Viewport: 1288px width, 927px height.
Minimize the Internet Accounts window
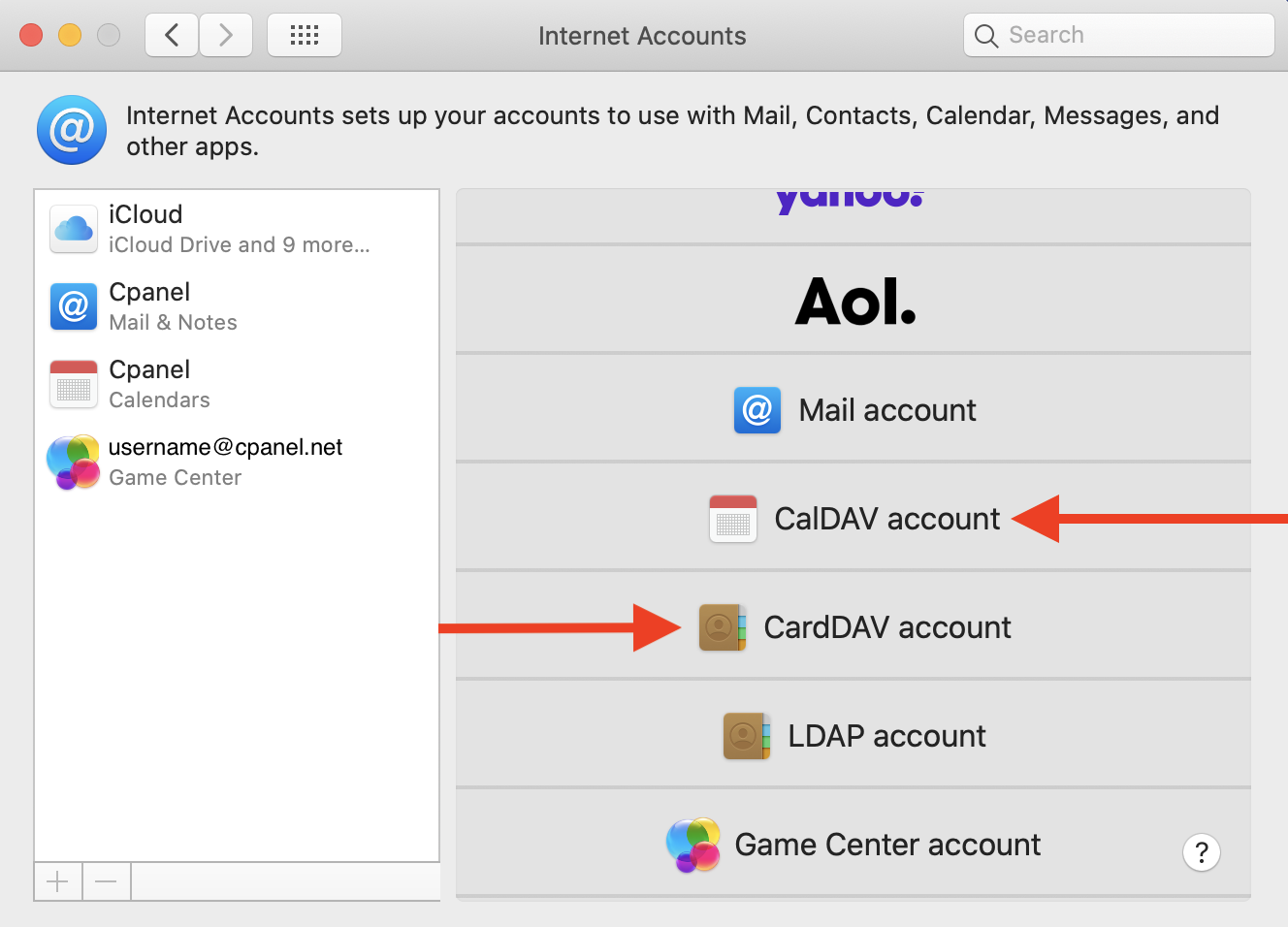[x=70, y=35]
